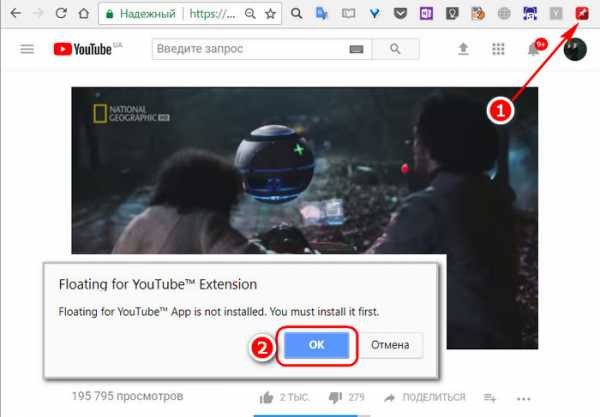Open the YouTube hamburger guide menu

click(x=27, y=49)
